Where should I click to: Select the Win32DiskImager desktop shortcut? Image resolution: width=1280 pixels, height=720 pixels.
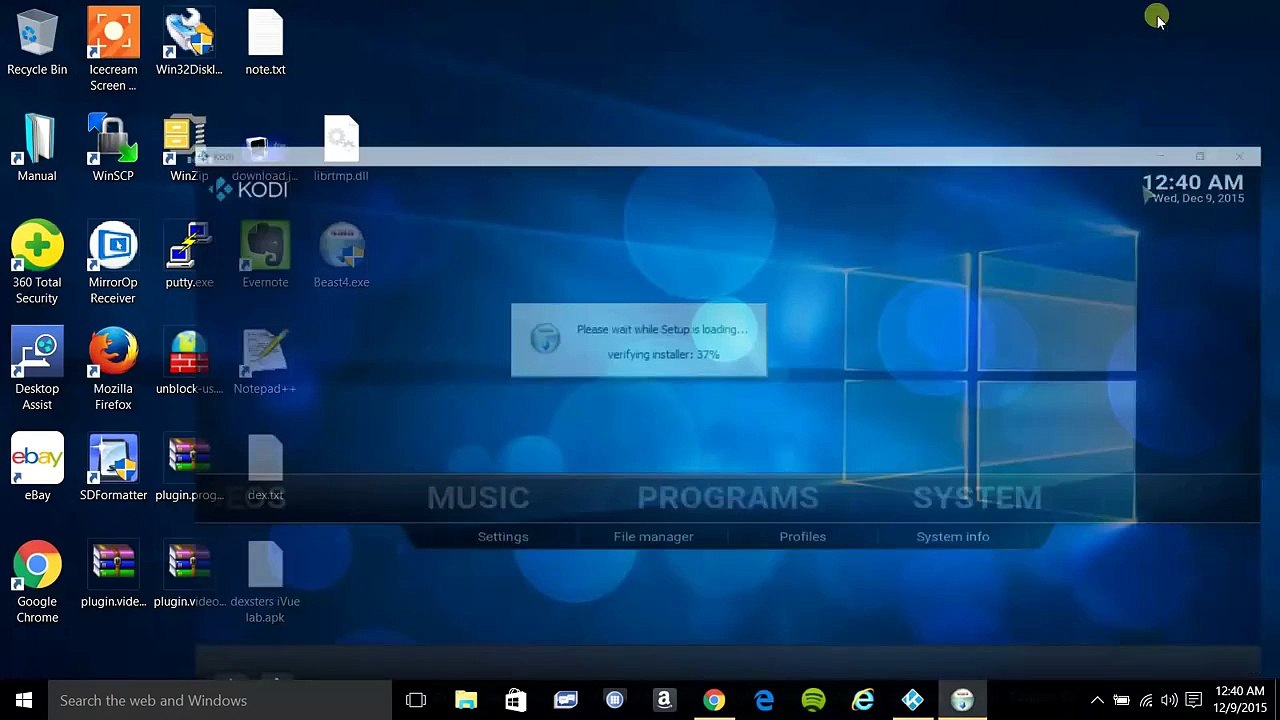[x=189, y=43]
